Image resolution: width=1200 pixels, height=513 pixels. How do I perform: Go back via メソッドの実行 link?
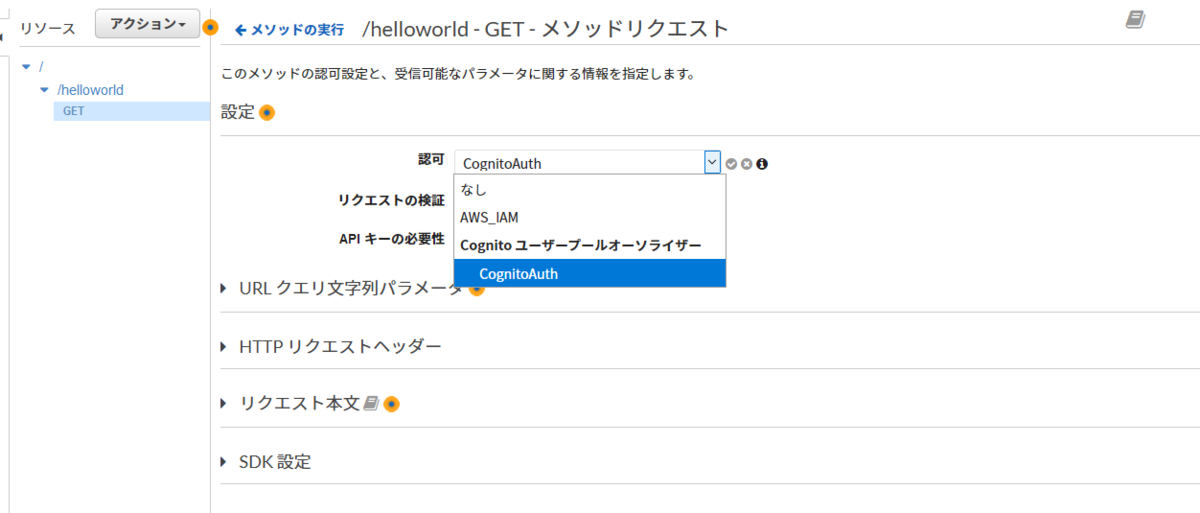(289, 30)
